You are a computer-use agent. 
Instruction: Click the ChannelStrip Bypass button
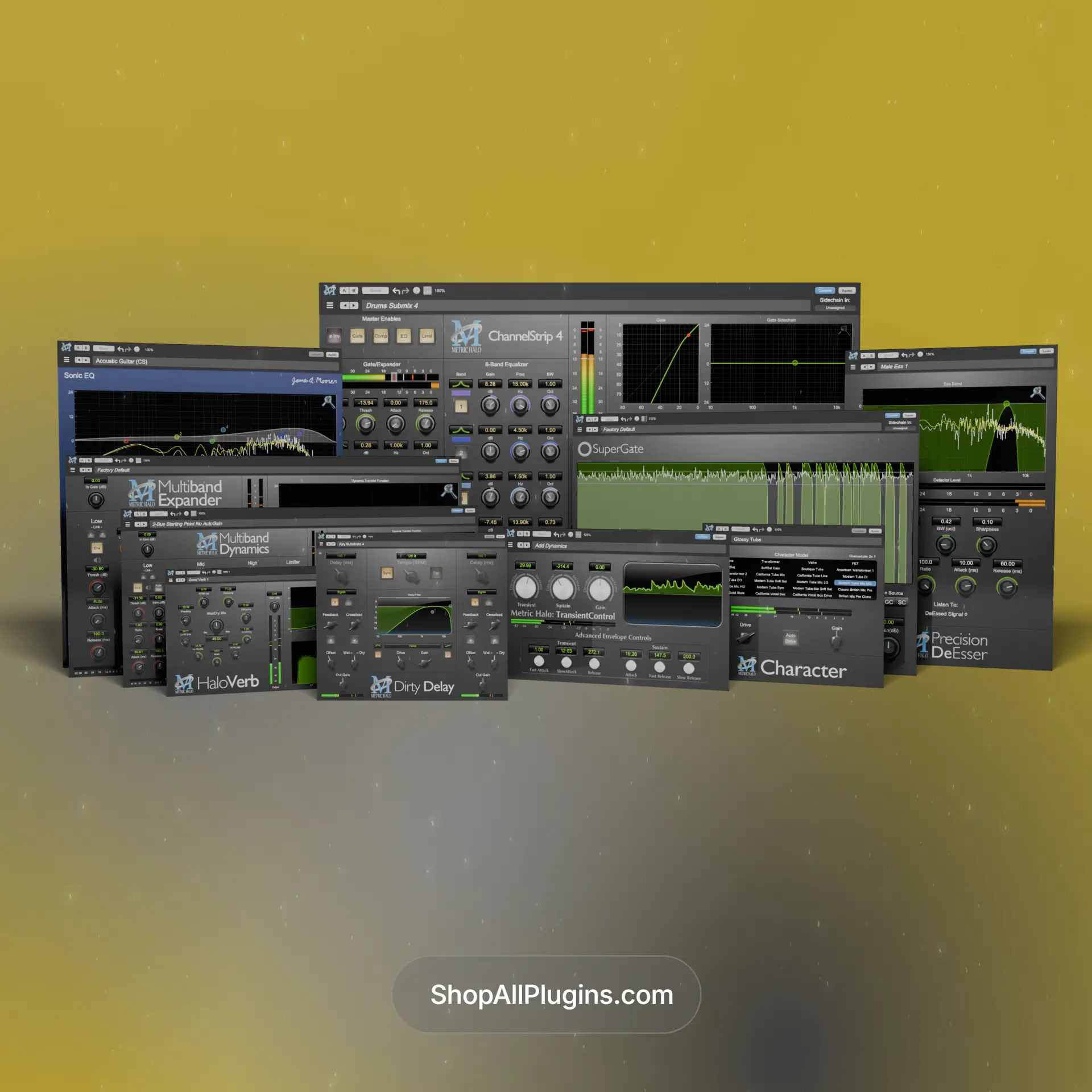point(847,291)
